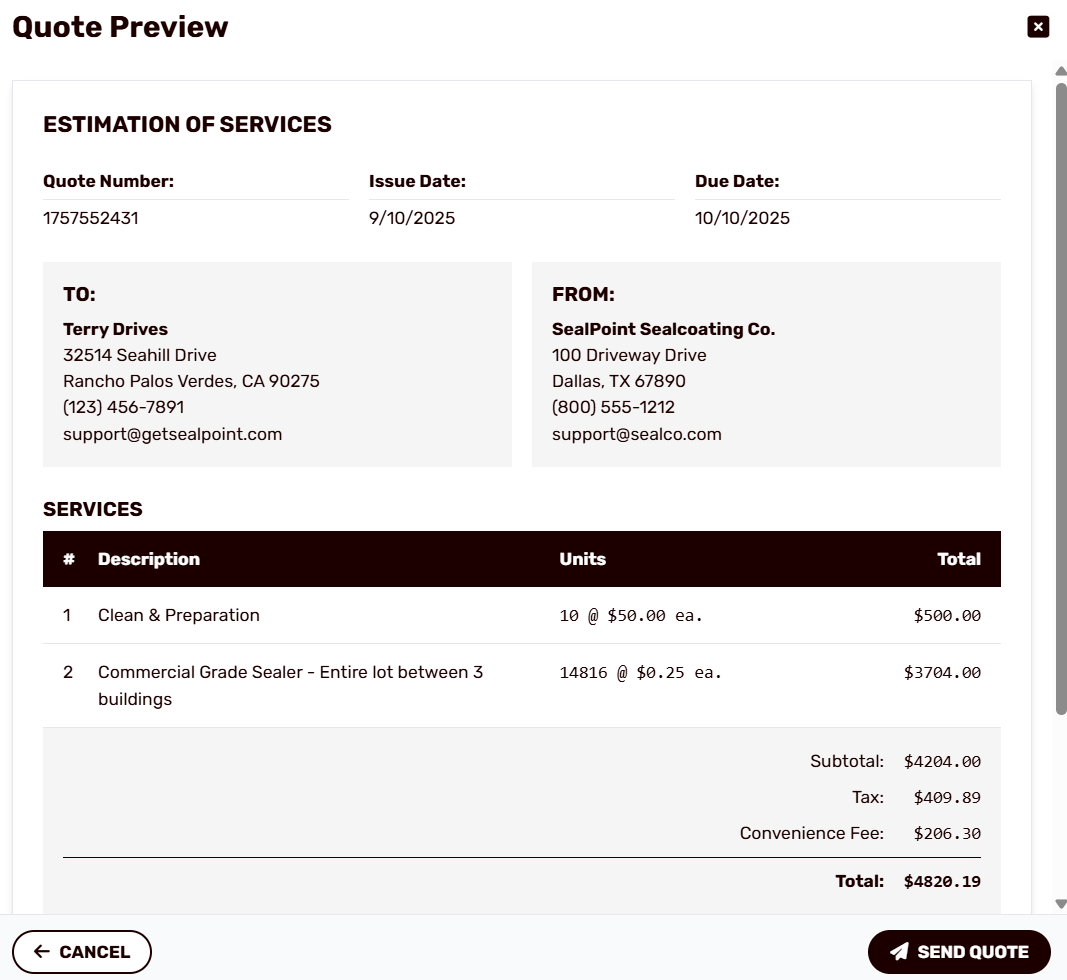The width and height of the screenshot is (1067, 980).
Task: Click the paper plane icon on Send Quote
Action: pos(899,951)
